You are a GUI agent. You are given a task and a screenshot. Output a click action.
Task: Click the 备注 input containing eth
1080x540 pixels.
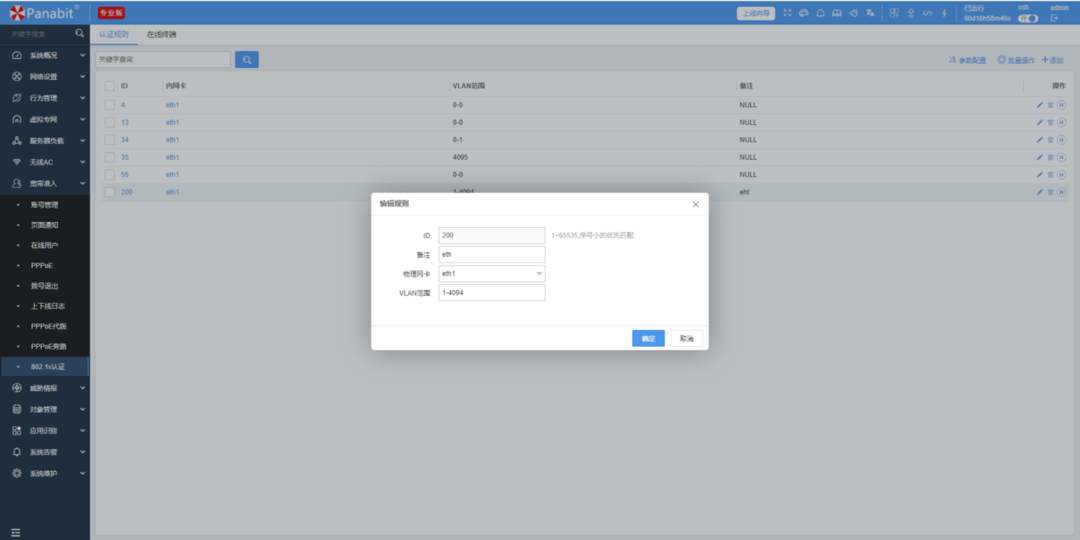click(492, 254)
